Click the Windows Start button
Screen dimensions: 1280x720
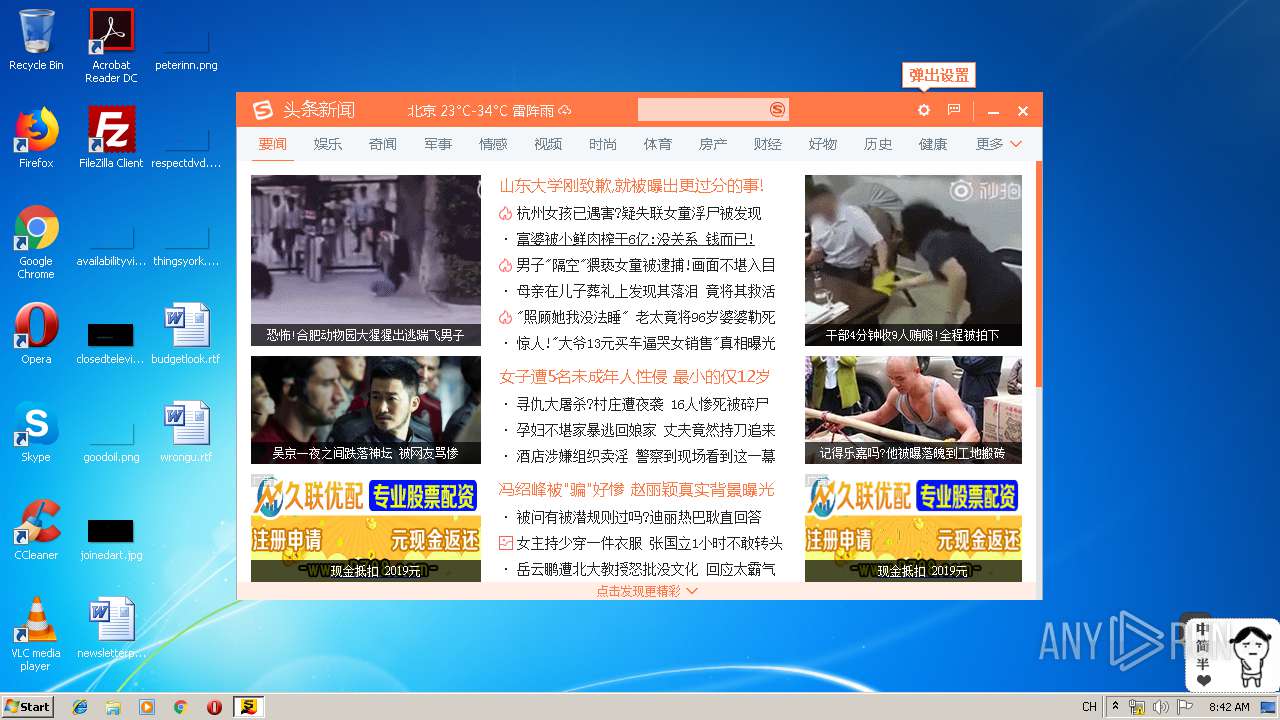(x=27, y=706)
